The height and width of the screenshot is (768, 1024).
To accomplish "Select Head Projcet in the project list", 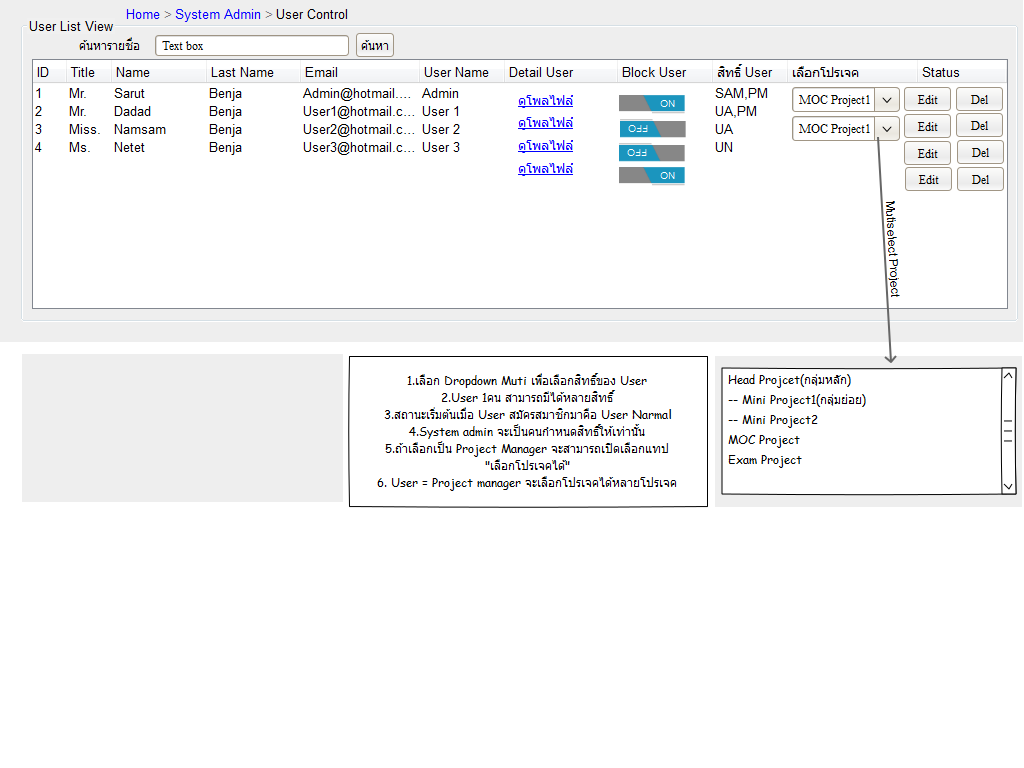I will (x=789, y=380).
